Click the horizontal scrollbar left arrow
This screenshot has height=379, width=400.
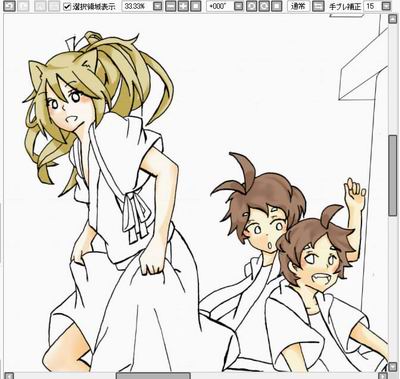tap(9, 376)
